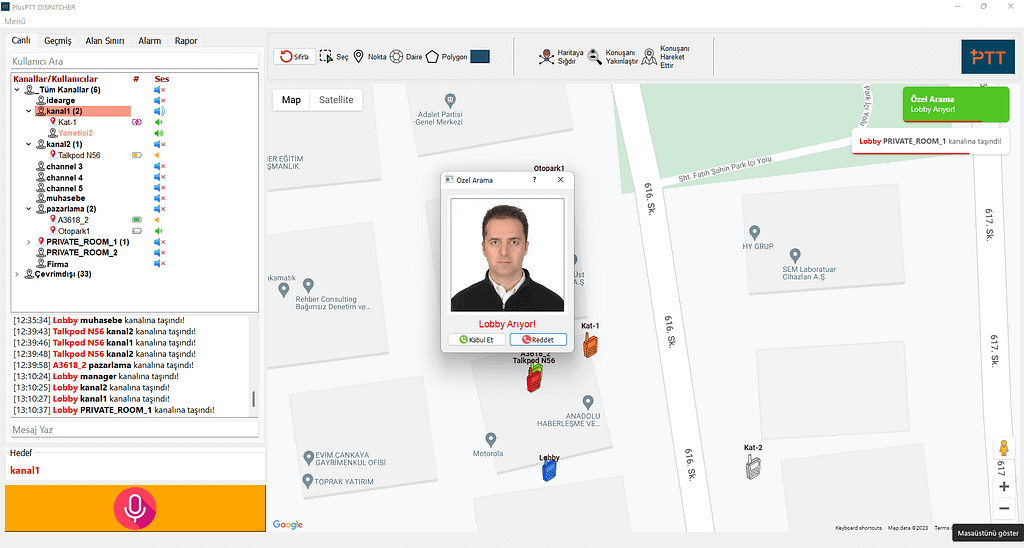Click the HY GRUP map pin
Viewport: 1024px width, 548px height.
754,233
